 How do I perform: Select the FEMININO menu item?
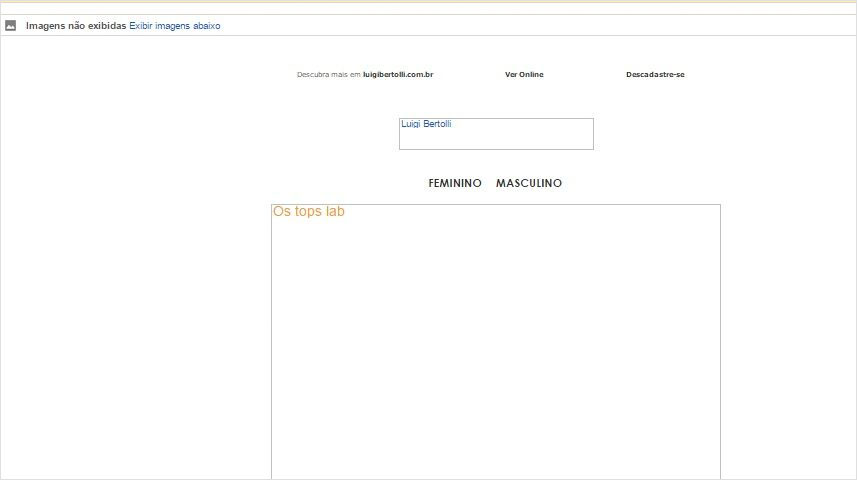point(455,183)
